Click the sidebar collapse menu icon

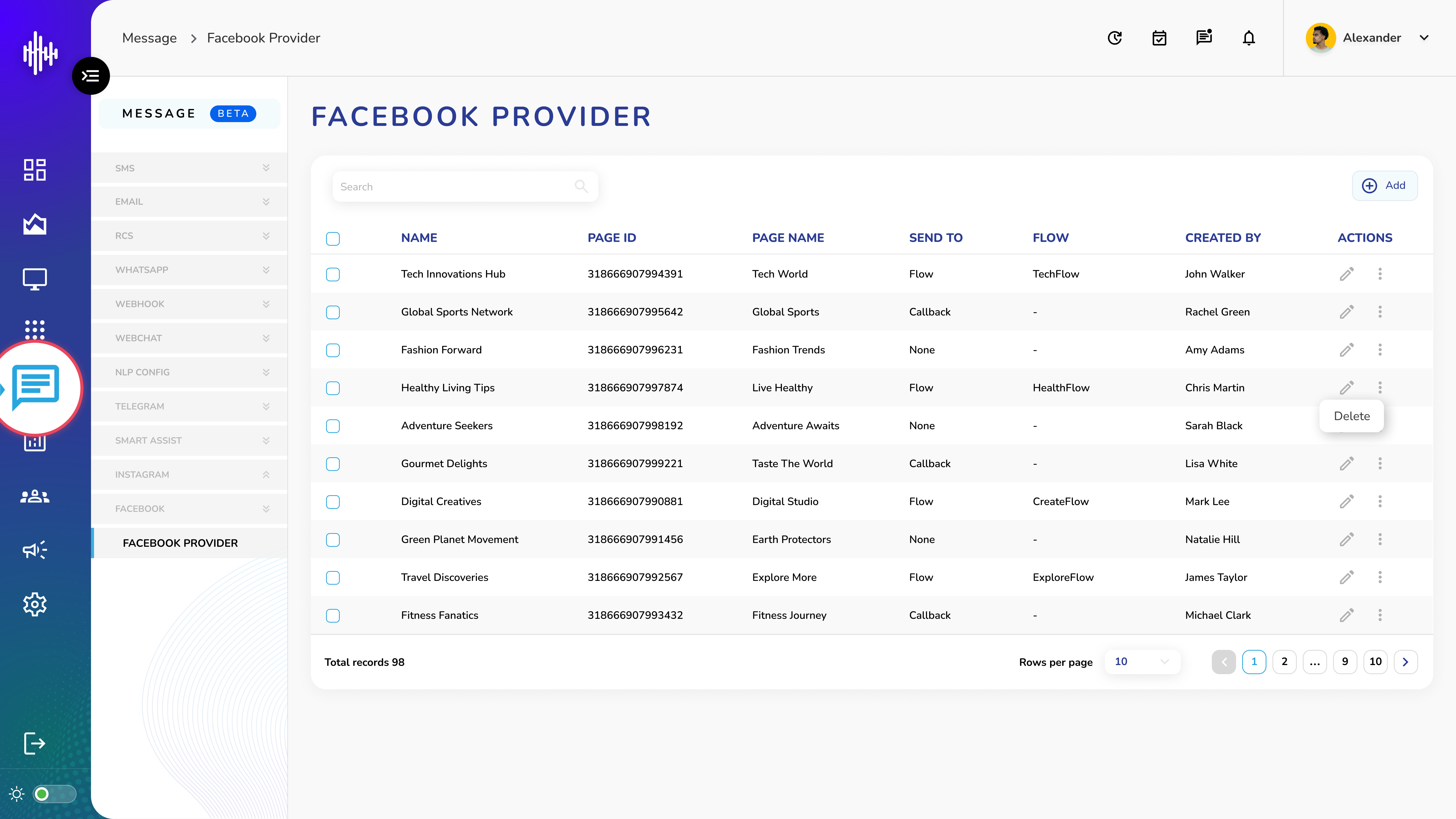pos(90,76)
